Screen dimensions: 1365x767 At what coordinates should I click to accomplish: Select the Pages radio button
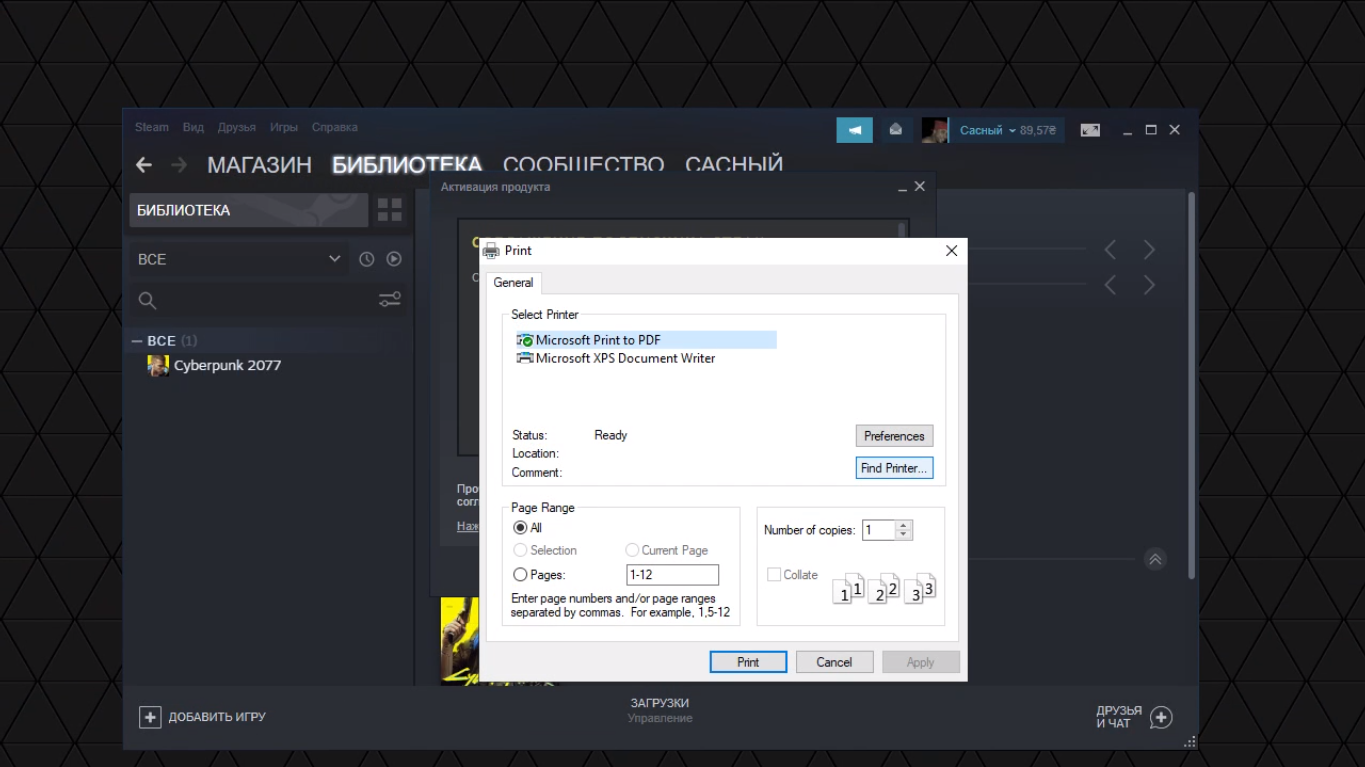click(x=520, y=575)
